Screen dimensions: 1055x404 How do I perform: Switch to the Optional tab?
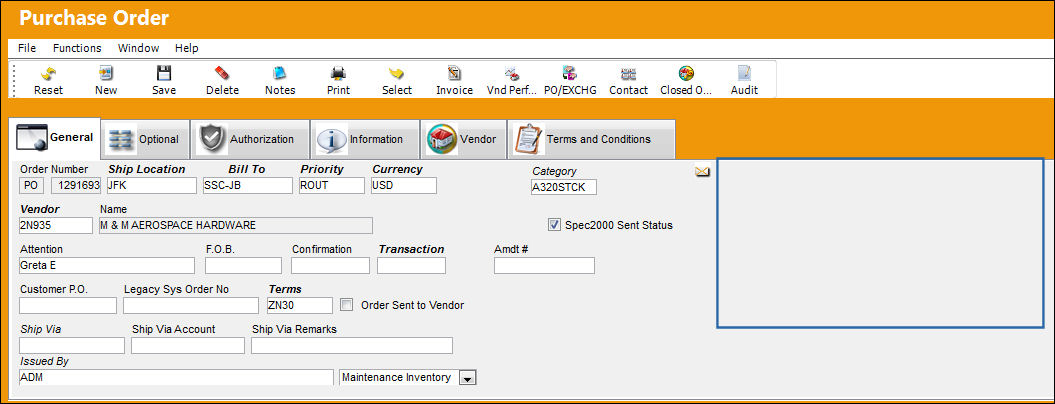pyautogui.click(x=145, y=139)
